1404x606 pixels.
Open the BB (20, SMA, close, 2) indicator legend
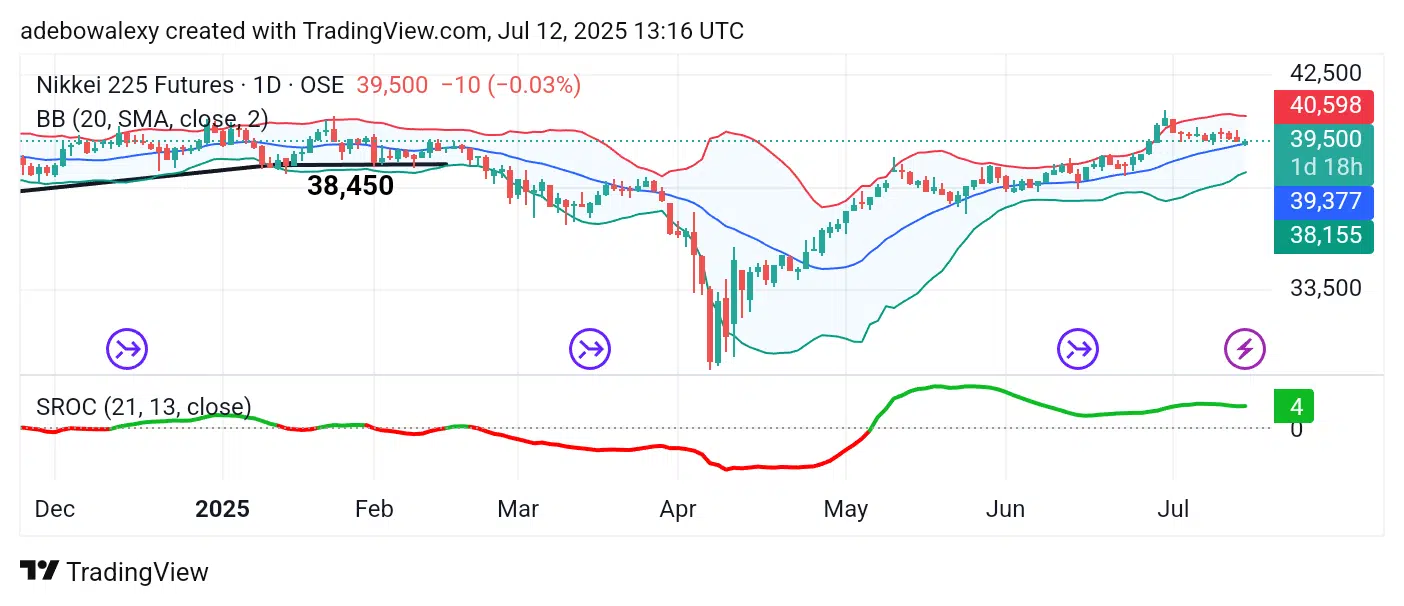152,119
